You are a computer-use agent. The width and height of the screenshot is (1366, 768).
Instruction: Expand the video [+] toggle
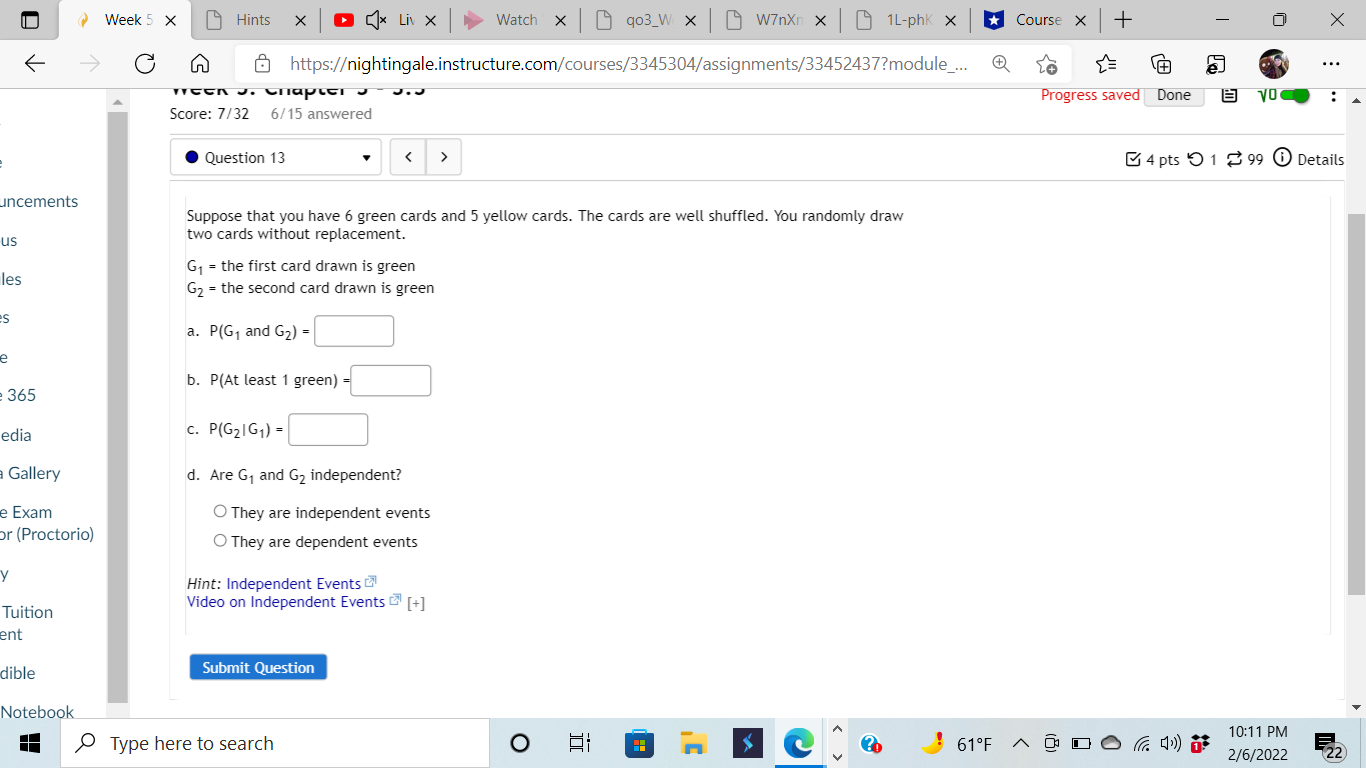[x=416, y=603]
